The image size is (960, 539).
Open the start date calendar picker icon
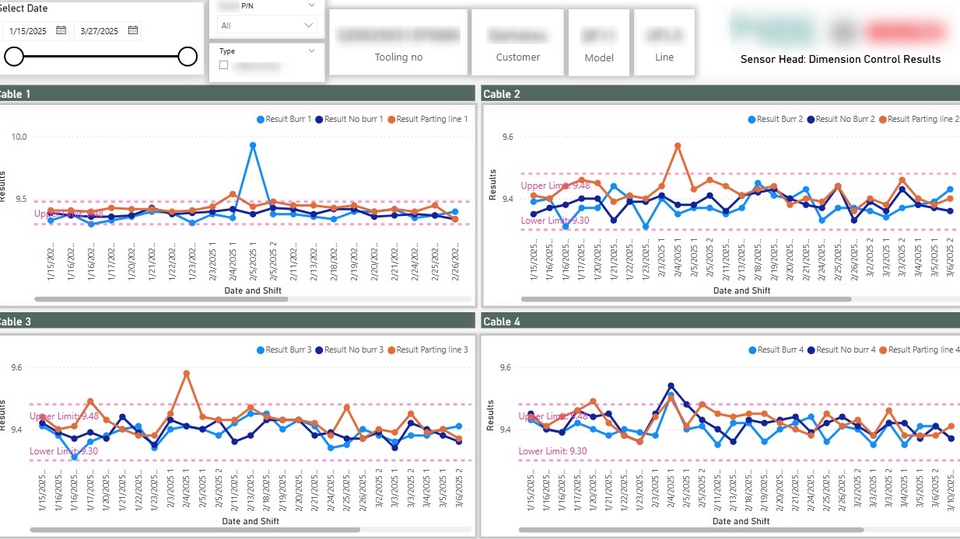(x=61, y=31)
